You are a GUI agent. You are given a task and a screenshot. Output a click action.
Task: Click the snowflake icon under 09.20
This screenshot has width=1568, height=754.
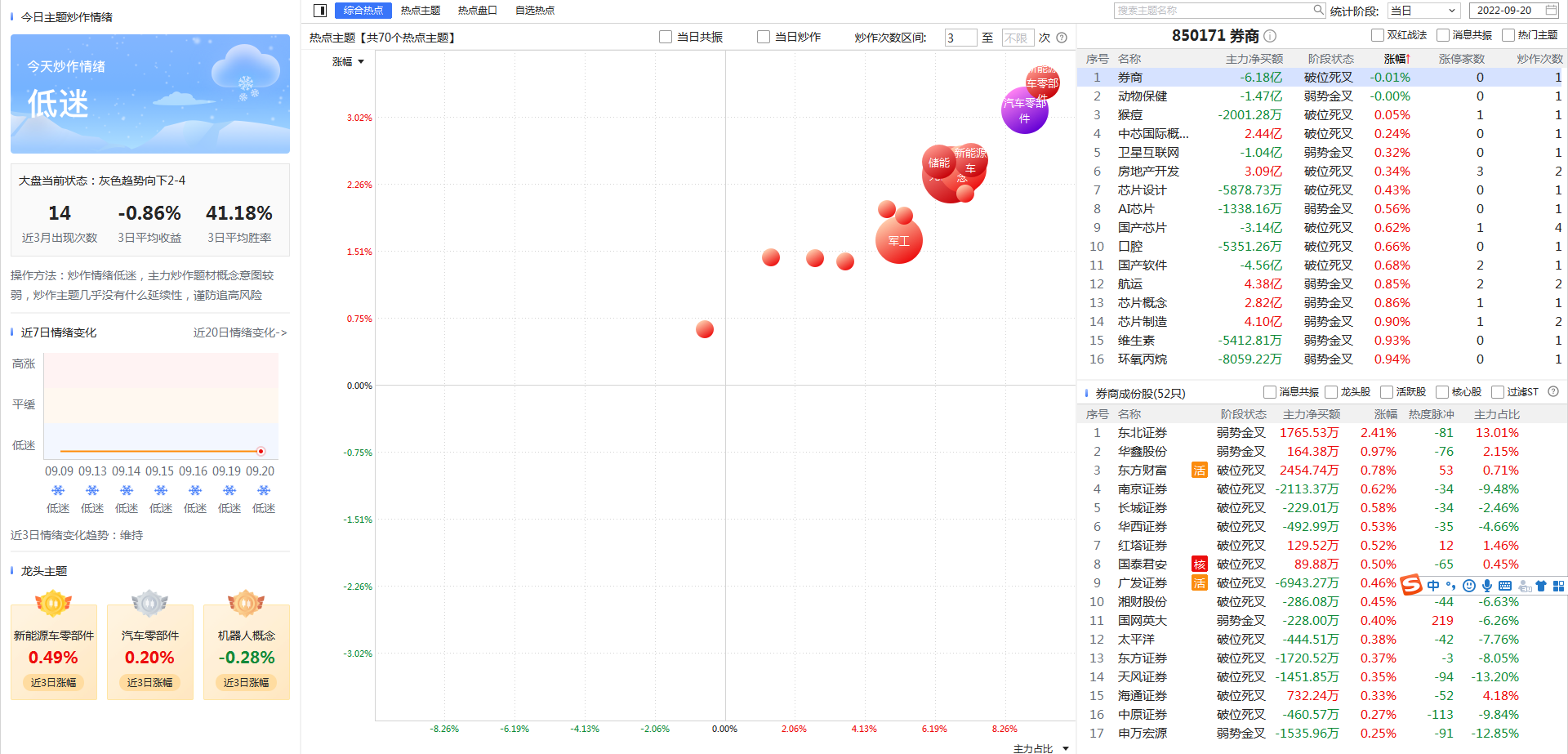click(x=263, y=490)
